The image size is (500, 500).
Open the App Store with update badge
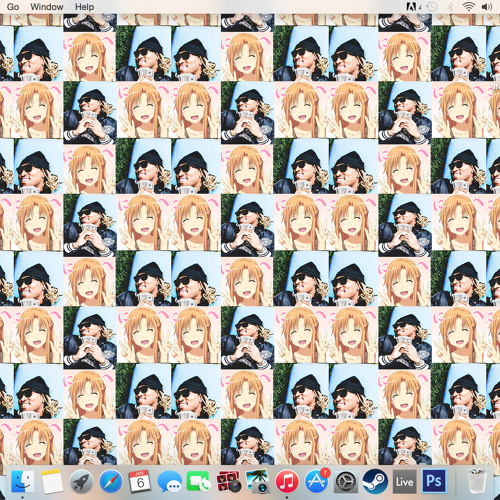pos(317,481)
